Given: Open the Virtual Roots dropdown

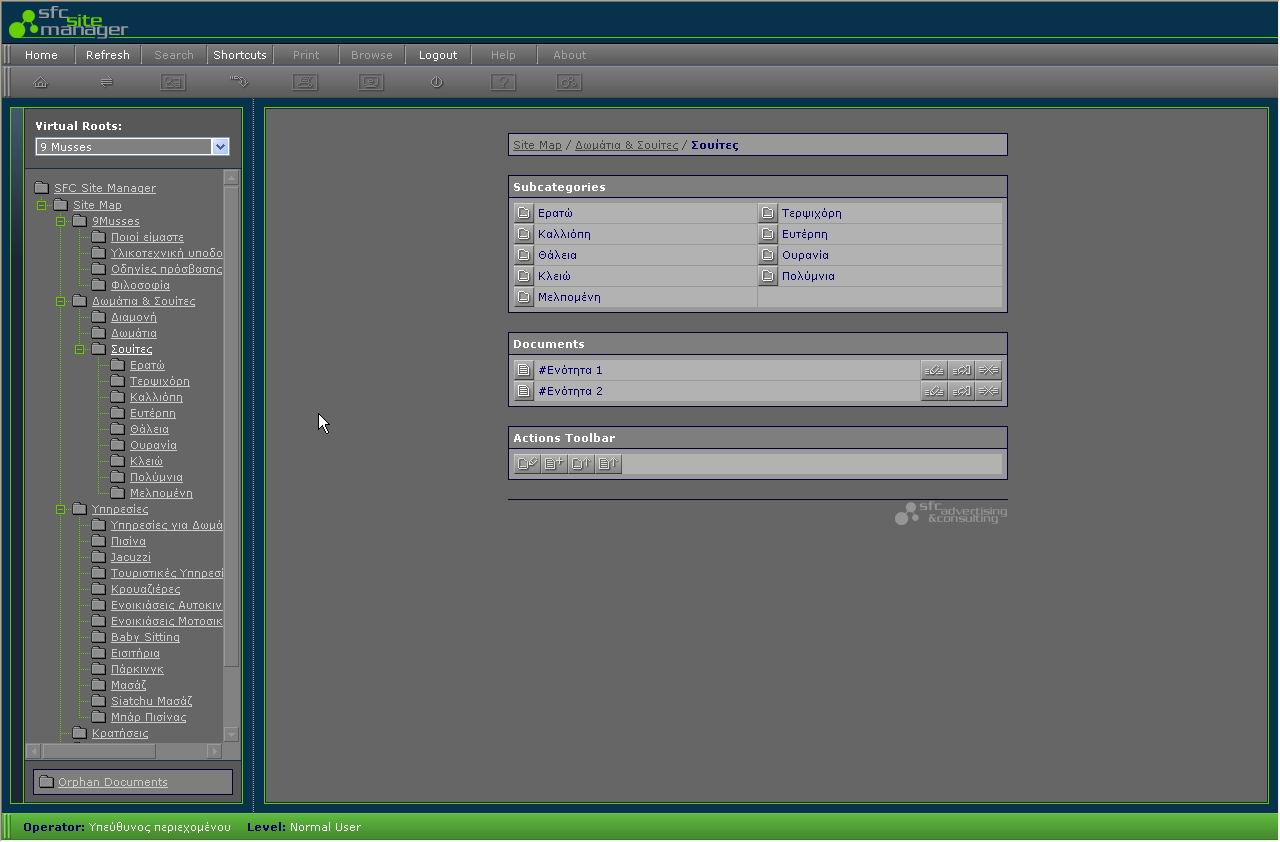Looking at the screenshot, I should pyautogui.click(x=220, y=147).
